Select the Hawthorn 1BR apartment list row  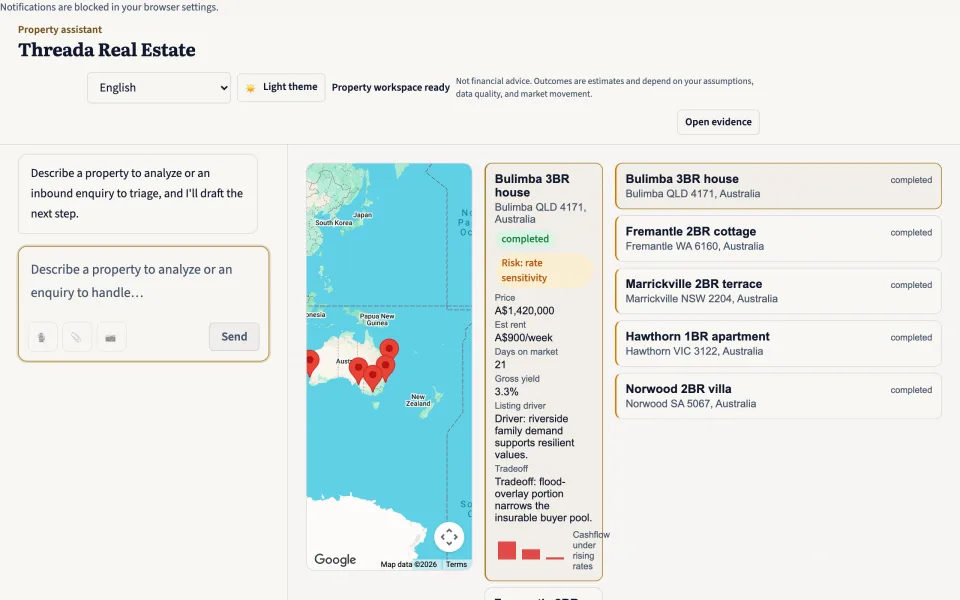[778, 343]
